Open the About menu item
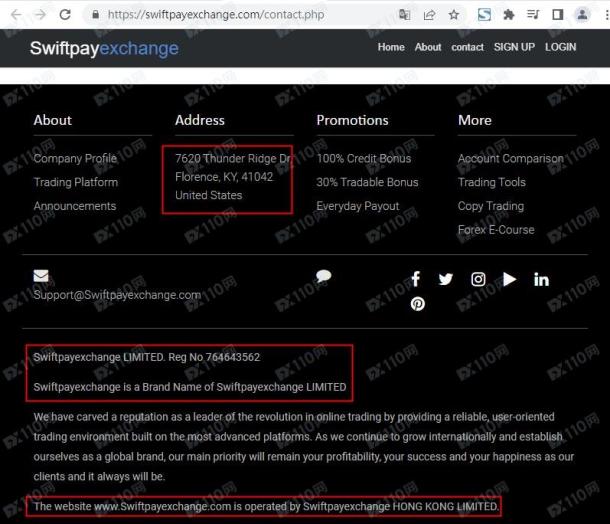The image size is (610, 524). coord(428,47)
